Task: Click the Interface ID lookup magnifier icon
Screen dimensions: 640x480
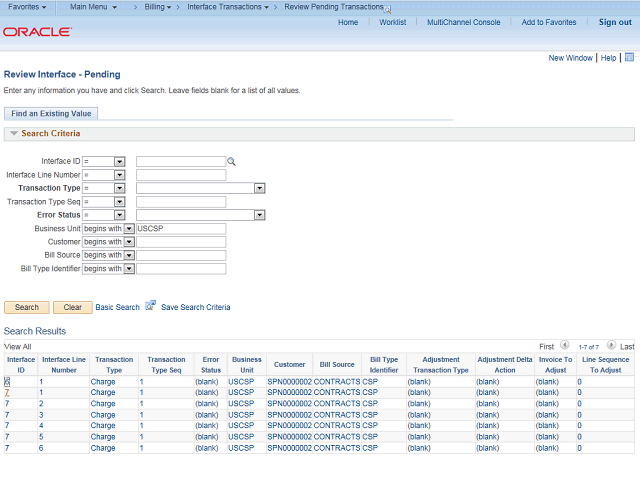Action: point(231,161)
